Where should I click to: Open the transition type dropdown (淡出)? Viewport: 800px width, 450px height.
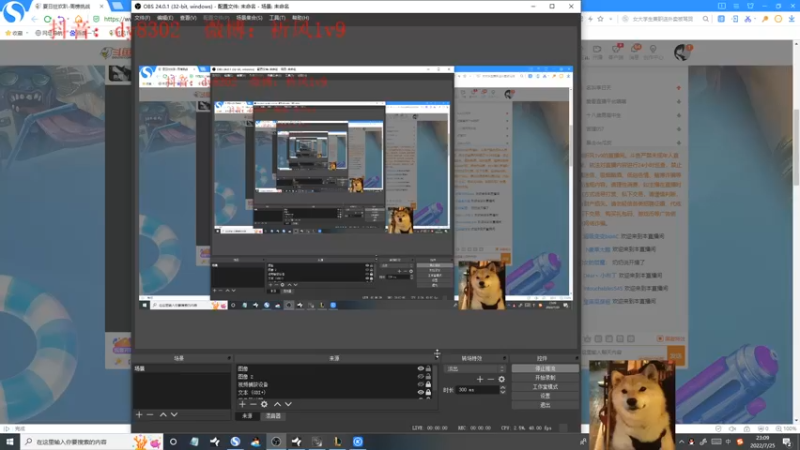474,368
